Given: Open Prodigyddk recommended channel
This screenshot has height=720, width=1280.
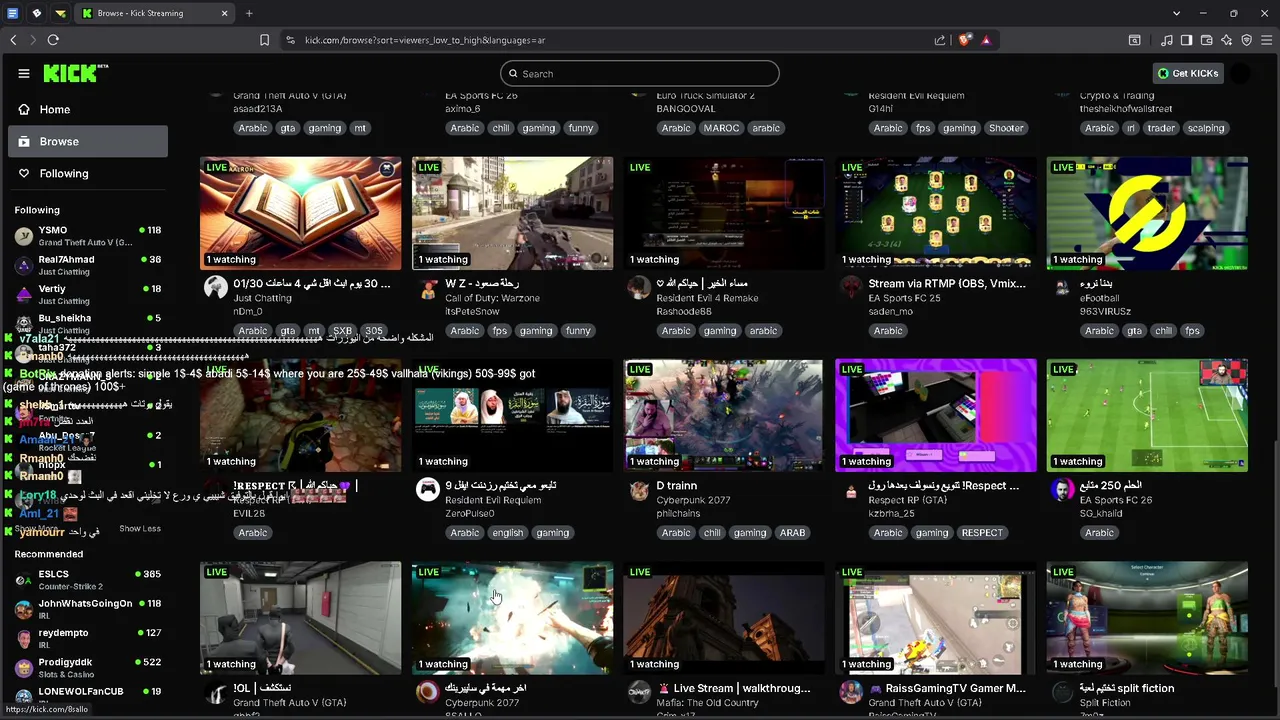Looking at the screenshot, I should (x=88, y=667).
